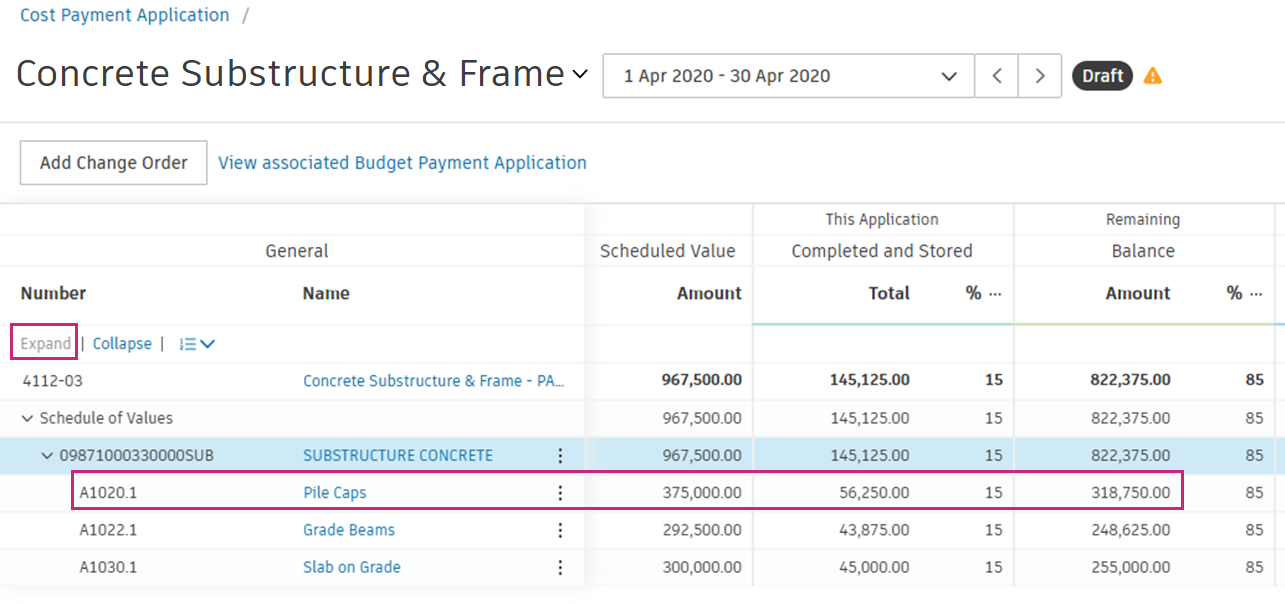Screen dimensions: 1285x604
Task: Go to previous application period arrow
Action: click(997, 76)
